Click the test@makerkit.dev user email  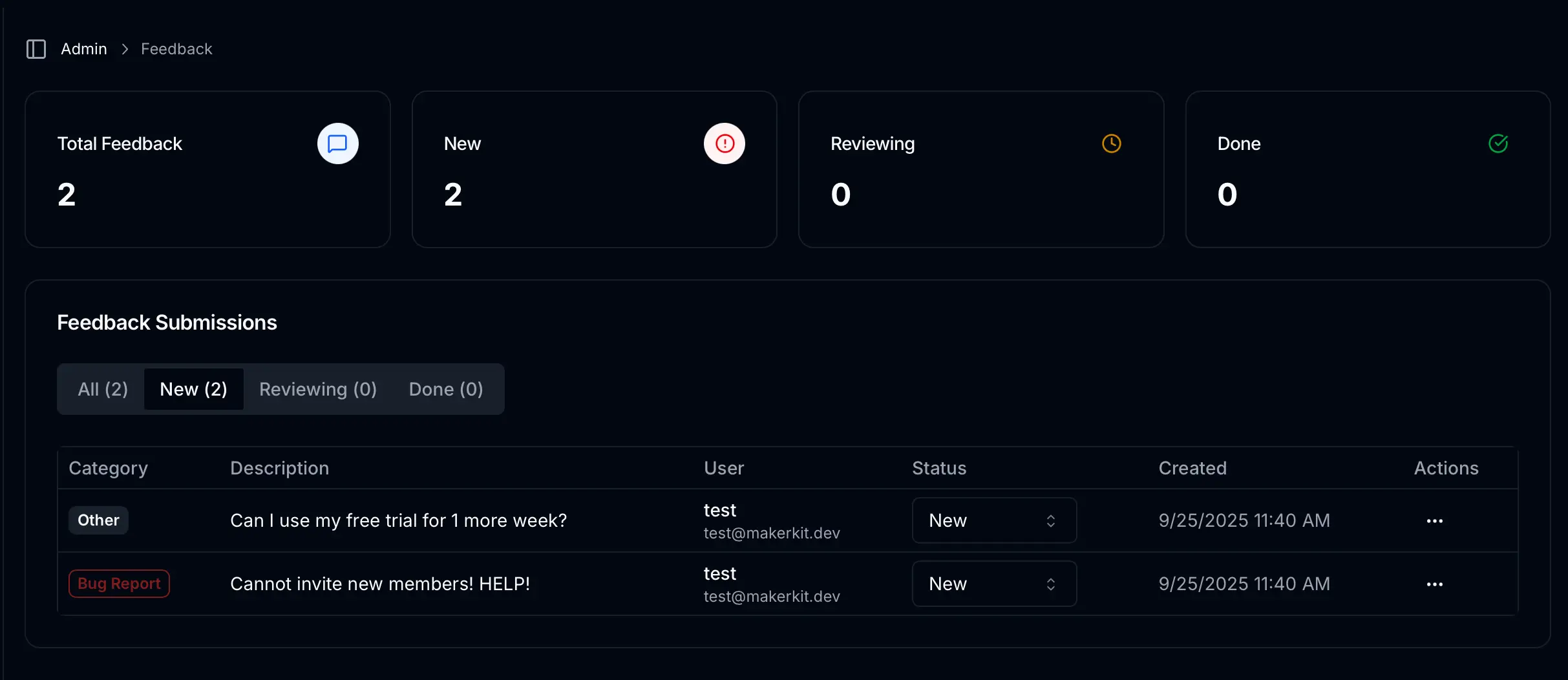coord(771,533)
